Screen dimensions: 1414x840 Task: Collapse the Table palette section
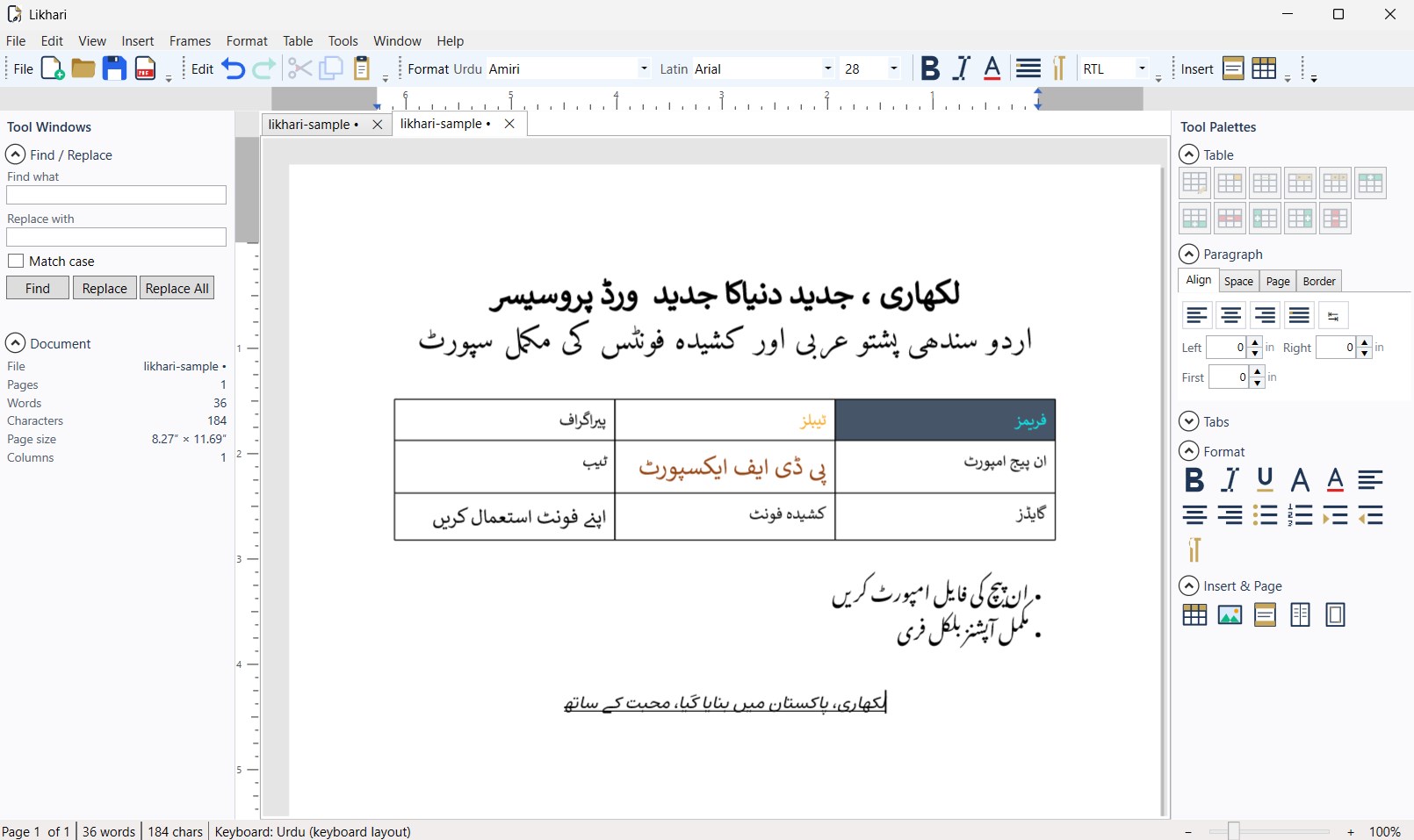pyautogui.click(x=1188, y=154)
